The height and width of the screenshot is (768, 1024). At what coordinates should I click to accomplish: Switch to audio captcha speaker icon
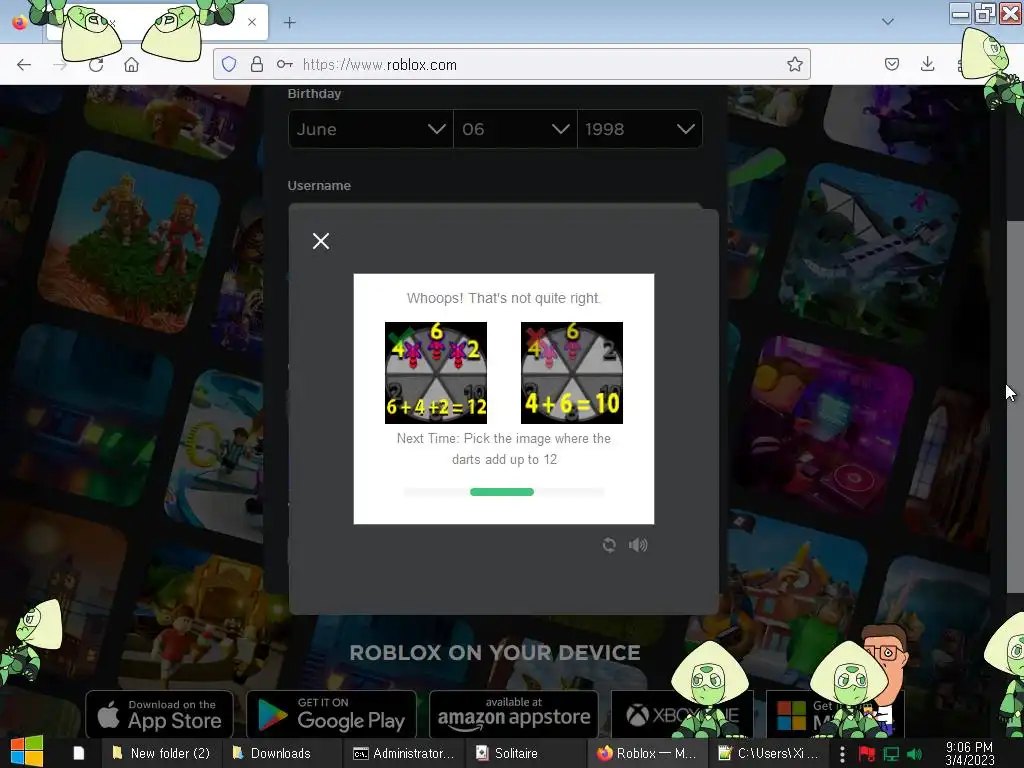coord(638,545)
